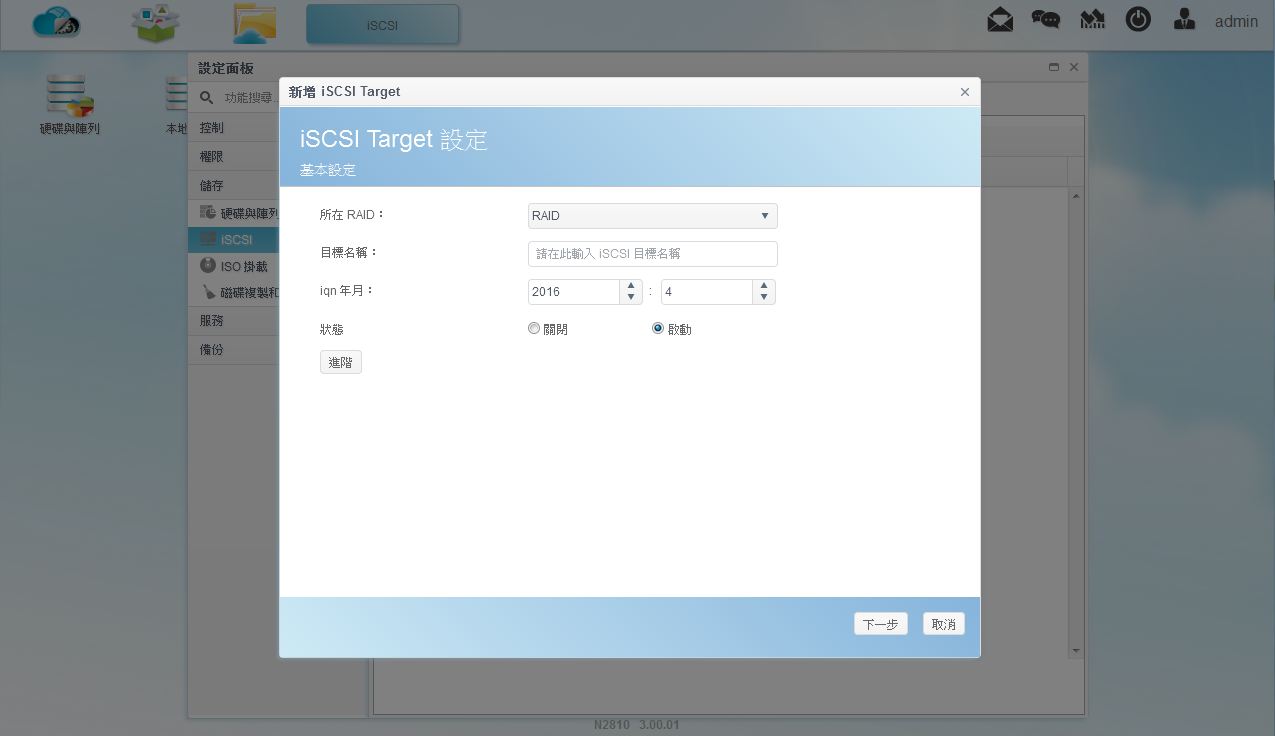This screenshot has width=1275, height=736.
Task: Select ISO 掛載 in the settings sidebar
Action: pyautogui.click(x=234, y=267)
